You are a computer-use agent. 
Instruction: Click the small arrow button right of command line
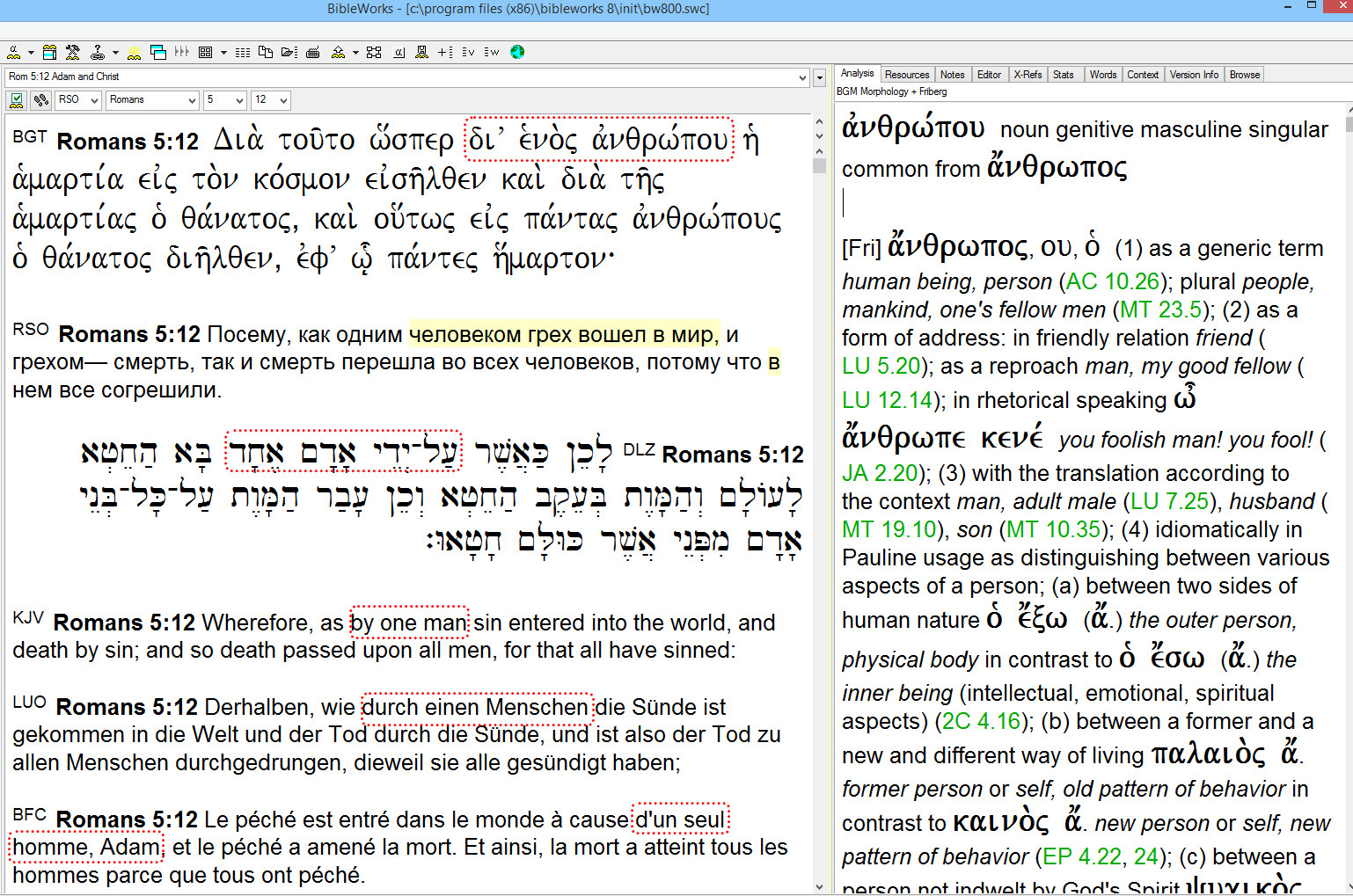tap(819, 77)
